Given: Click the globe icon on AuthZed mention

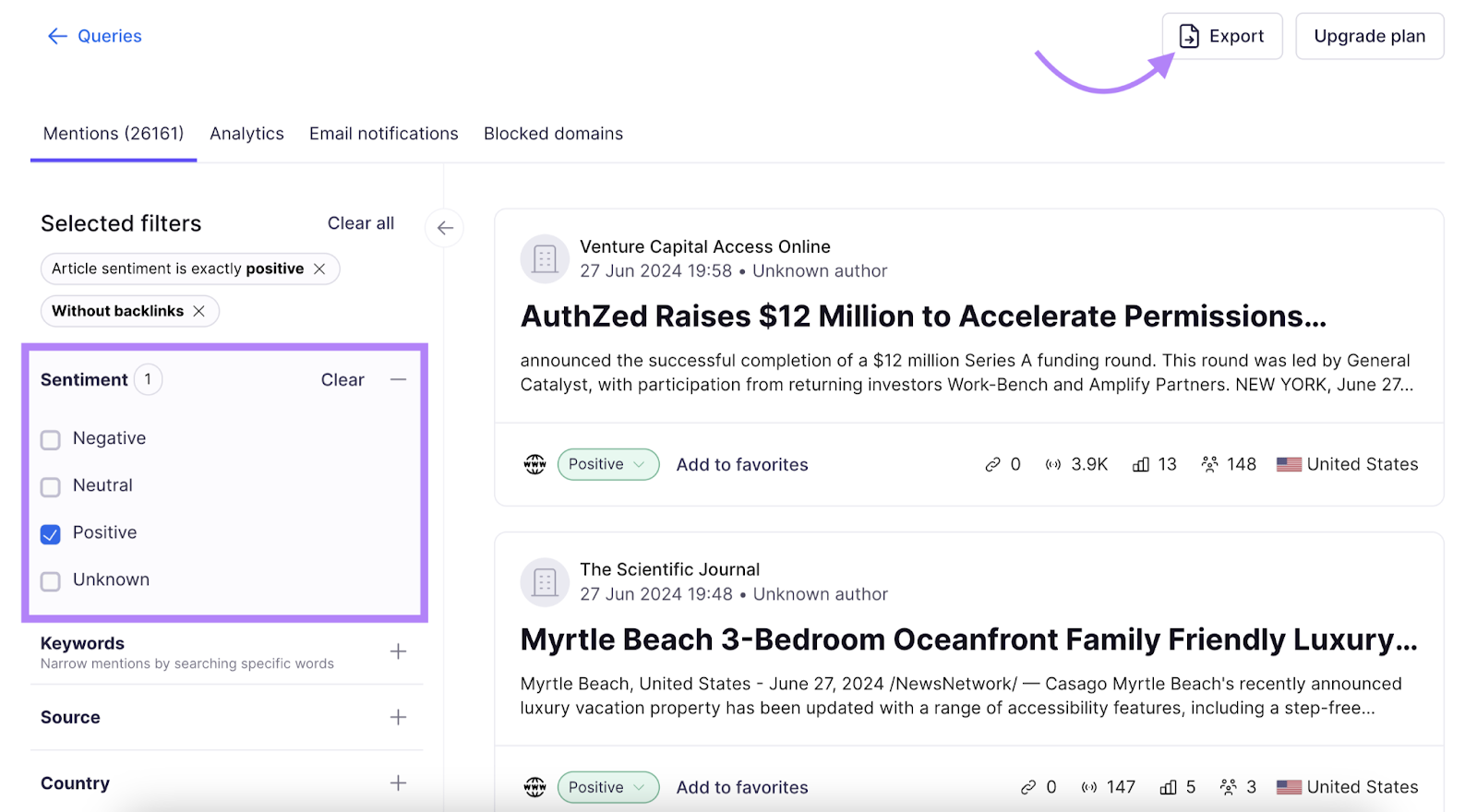Looking at the screenshot, I should (535, 464).
